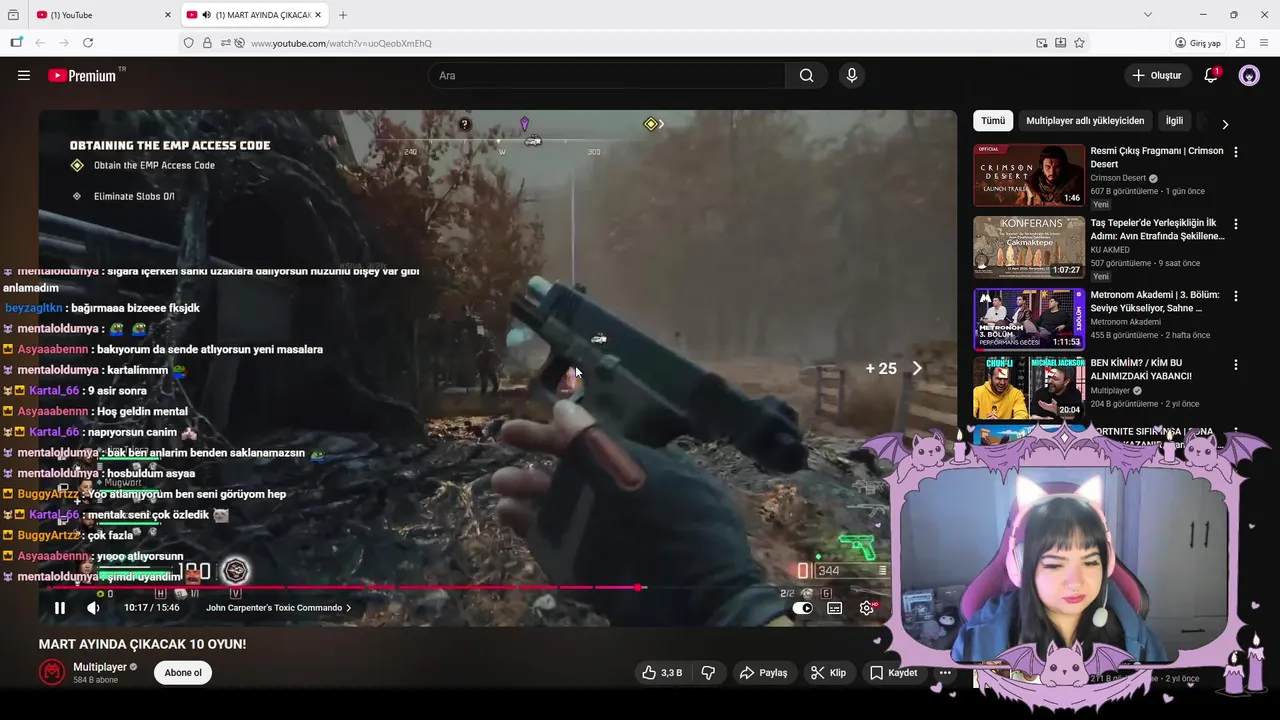Screen dimensions: 1280x720
Task: Open the Crimson Desert trailer thumbnail
Action: click(1029, 175)
